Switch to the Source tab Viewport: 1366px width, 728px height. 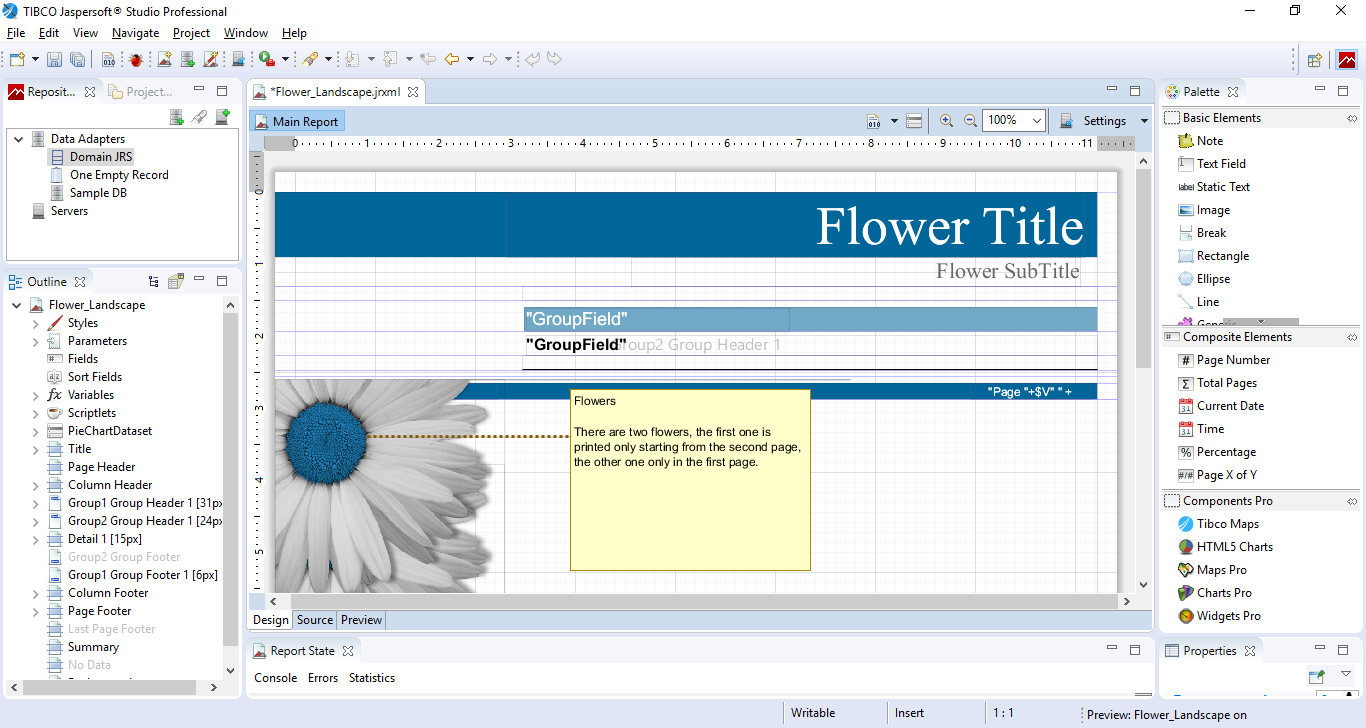[315, 620]
